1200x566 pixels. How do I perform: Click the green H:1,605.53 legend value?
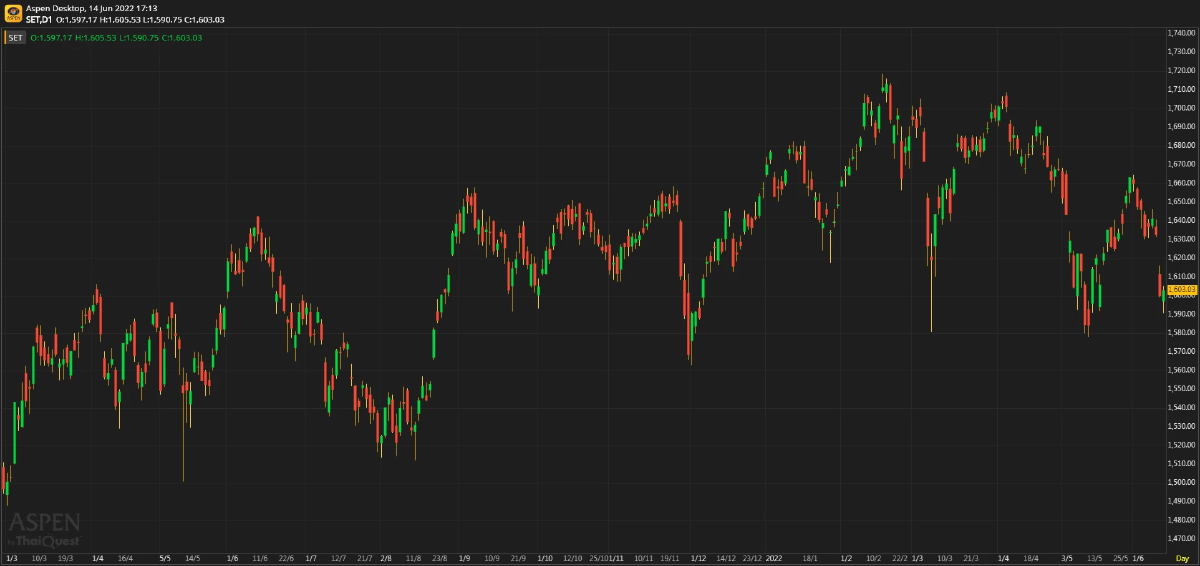pos(95,38)
